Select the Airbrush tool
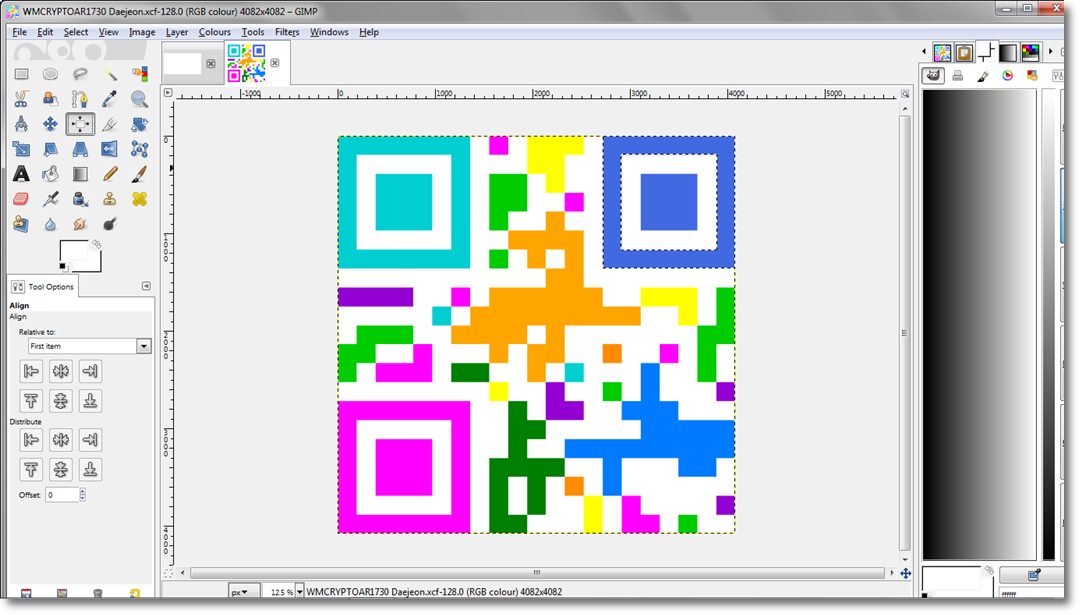 coord(50,199)
